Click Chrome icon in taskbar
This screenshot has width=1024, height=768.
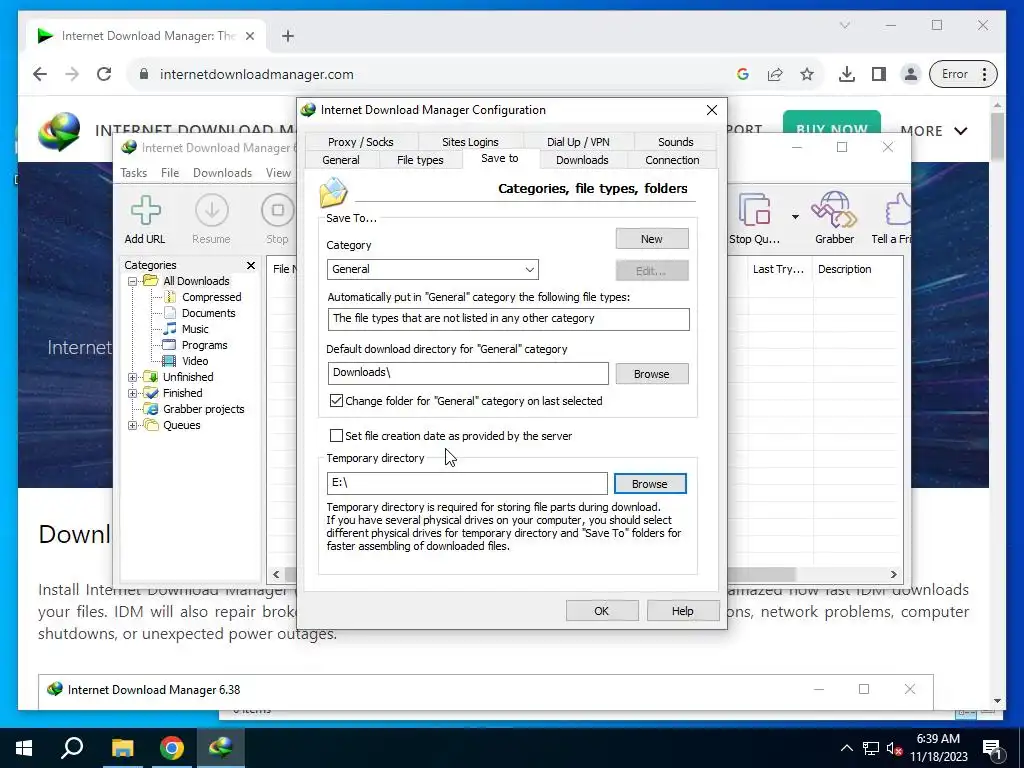[172, 748]
